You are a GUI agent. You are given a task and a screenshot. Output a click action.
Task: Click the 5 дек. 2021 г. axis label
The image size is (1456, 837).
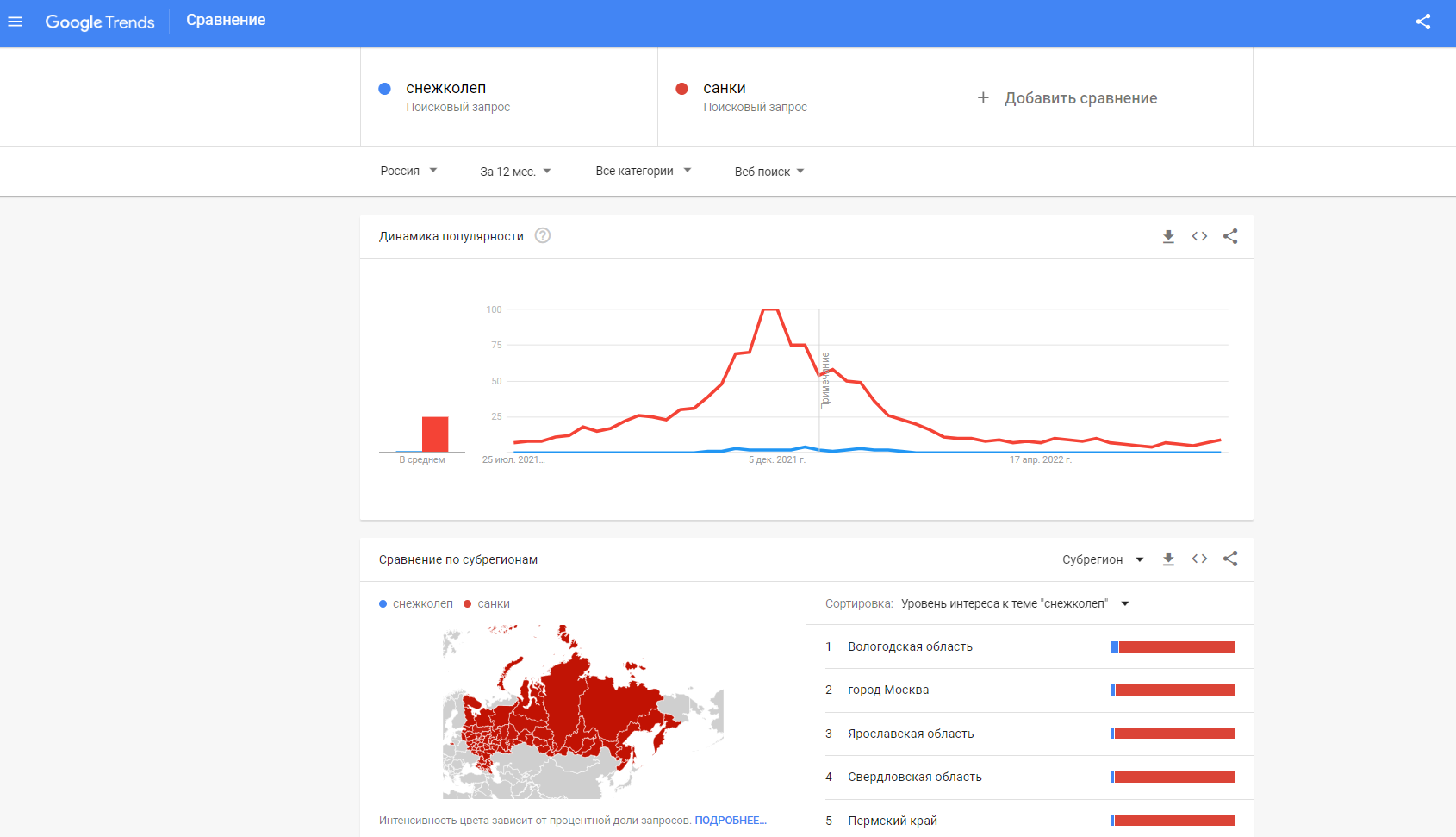coord(777,459)
